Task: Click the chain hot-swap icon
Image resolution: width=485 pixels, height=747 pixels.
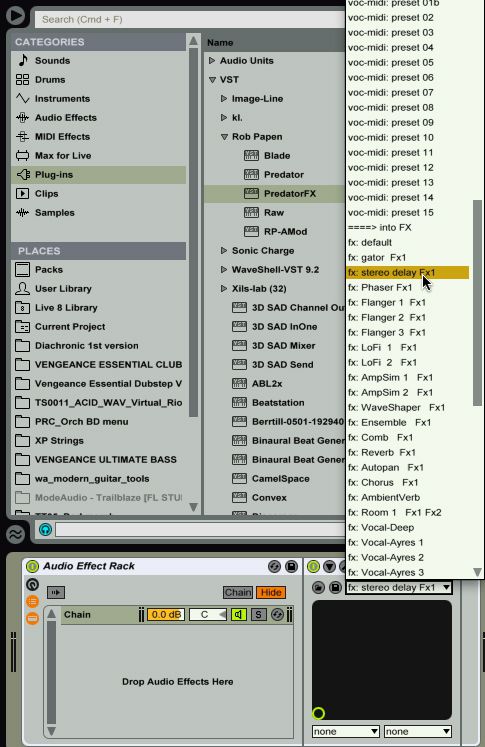Action: (x=277, y=615)
